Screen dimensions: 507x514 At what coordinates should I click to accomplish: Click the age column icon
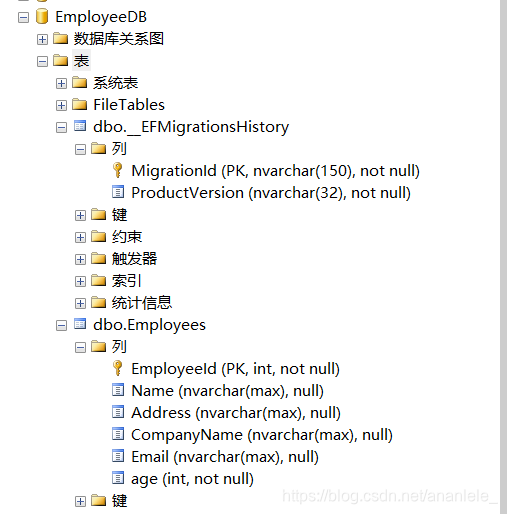point(118,478)
